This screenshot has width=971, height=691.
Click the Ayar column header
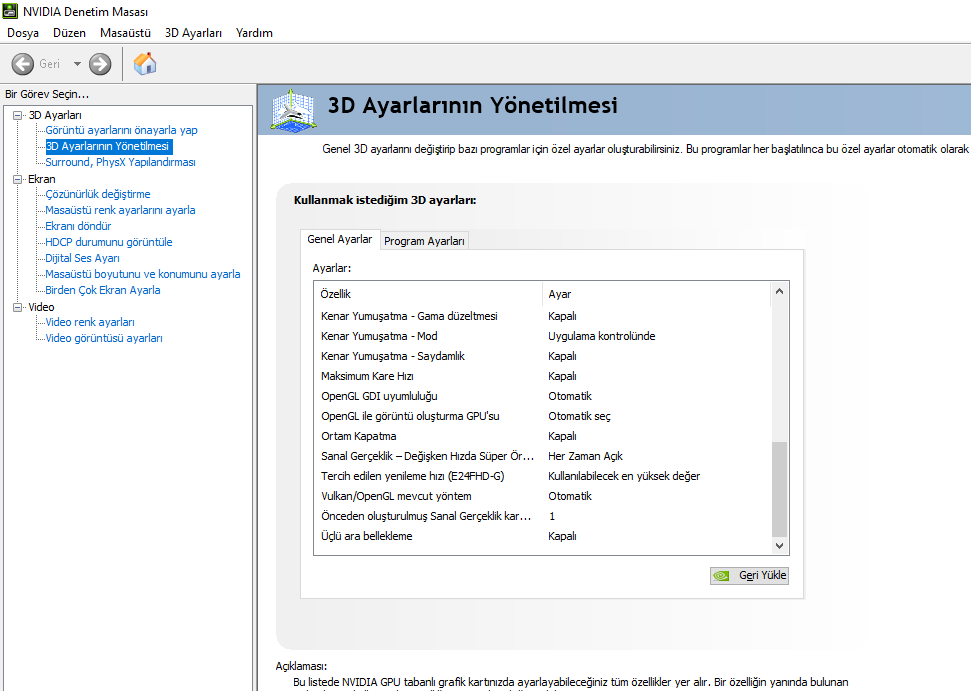pos(656,294)
